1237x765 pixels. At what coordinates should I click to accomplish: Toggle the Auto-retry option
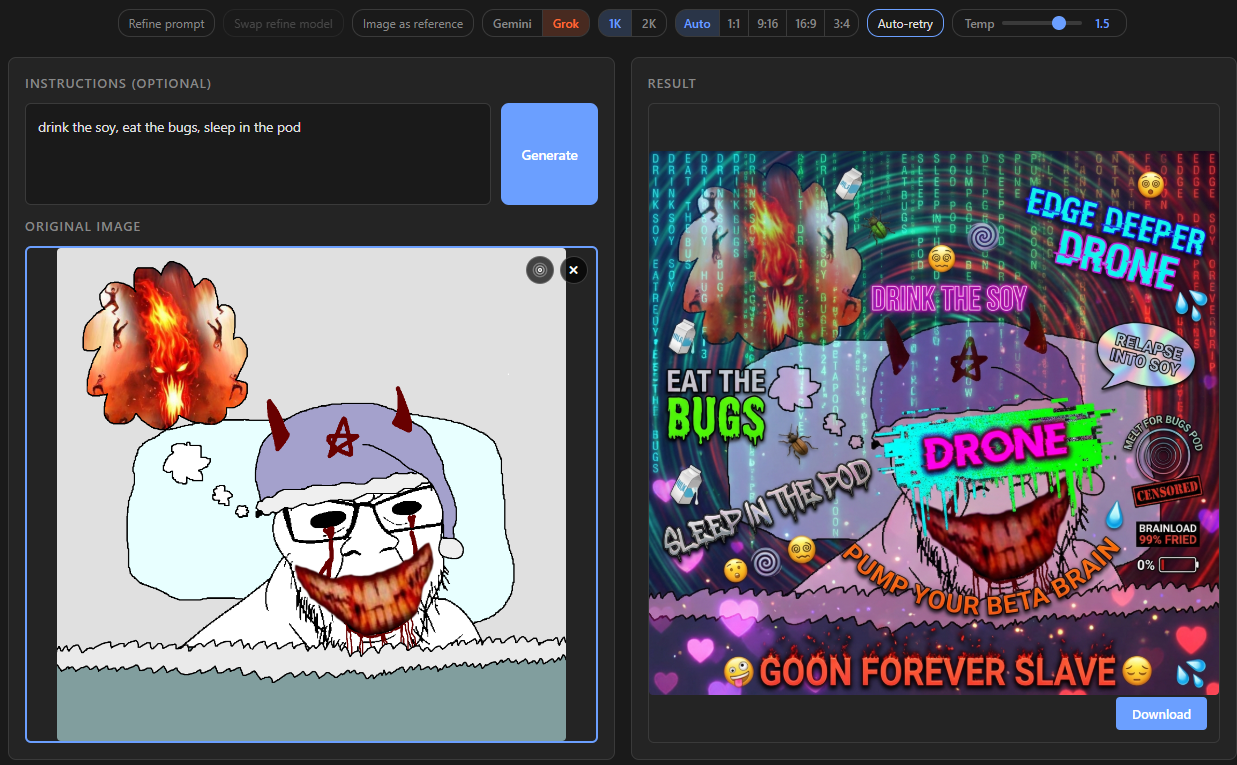click(x=905, y=24)
